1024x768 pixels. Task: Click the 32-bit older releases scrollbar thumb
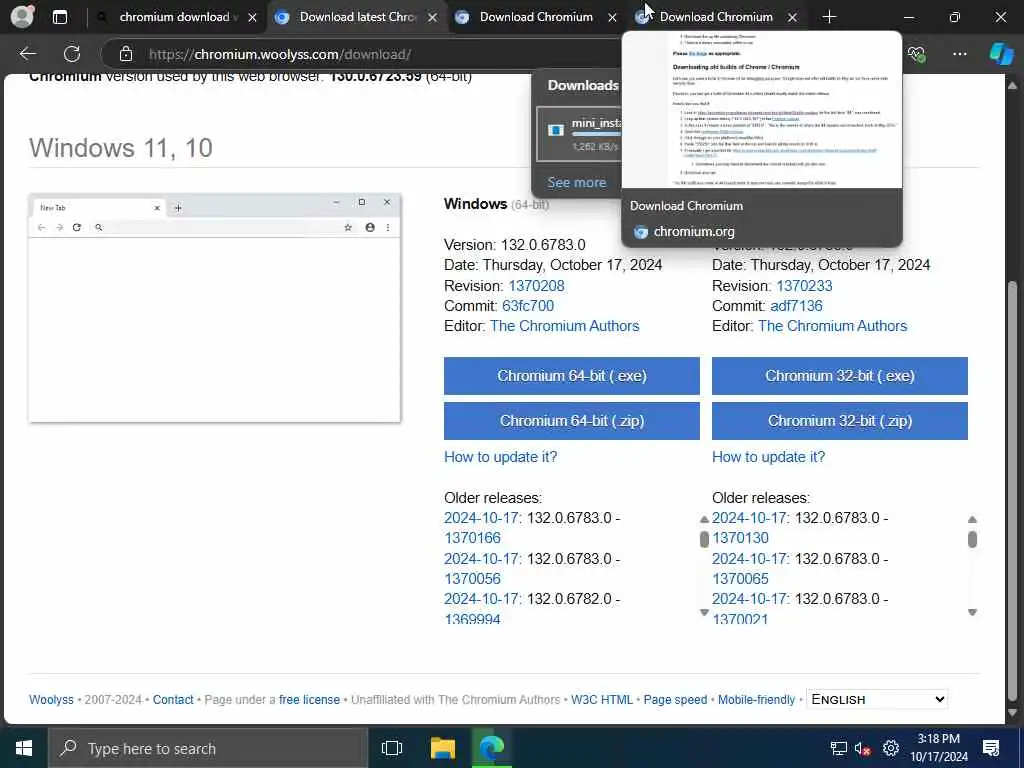(x=972, y=539)
